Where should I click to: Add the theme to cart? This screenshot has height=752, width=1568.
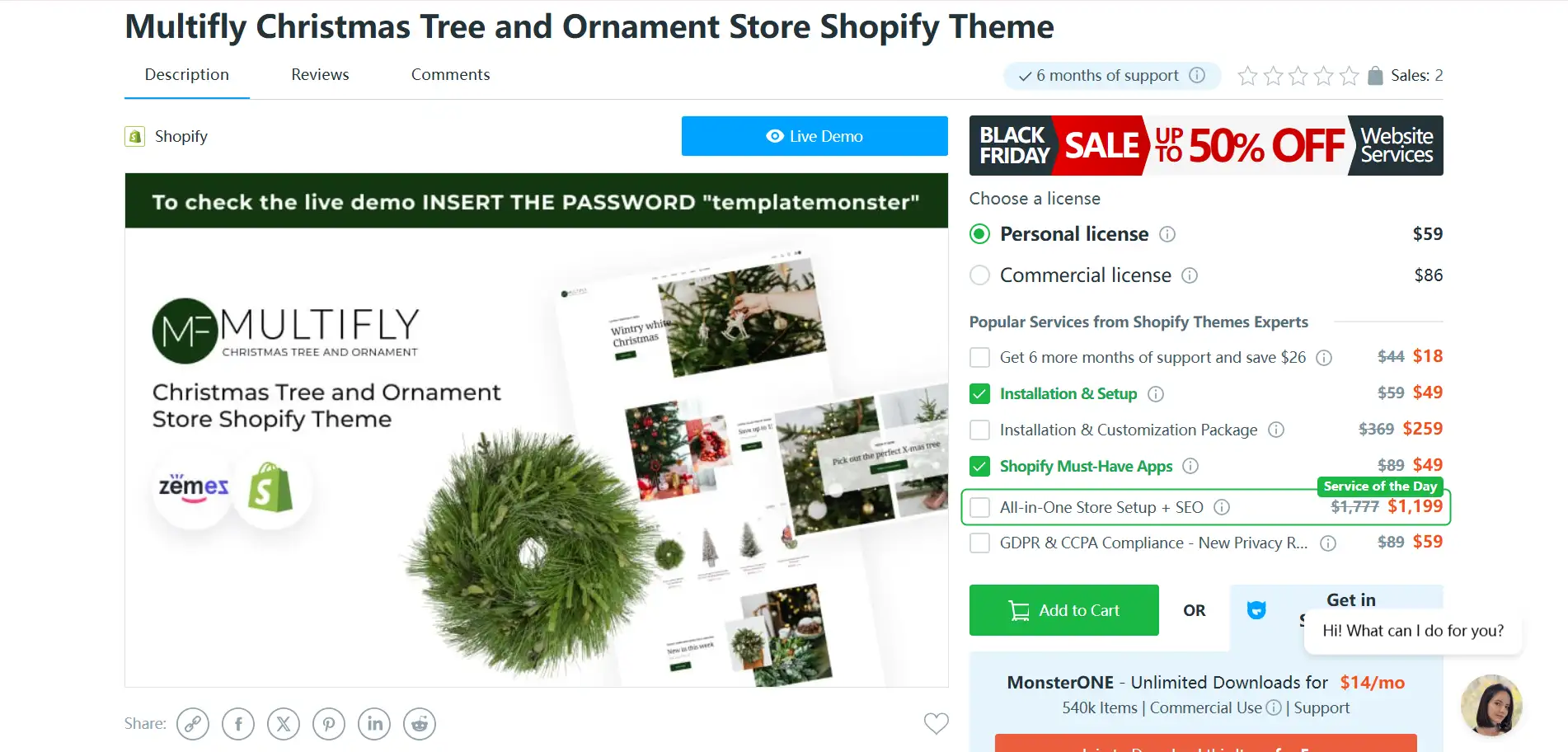pos(1064,610)
